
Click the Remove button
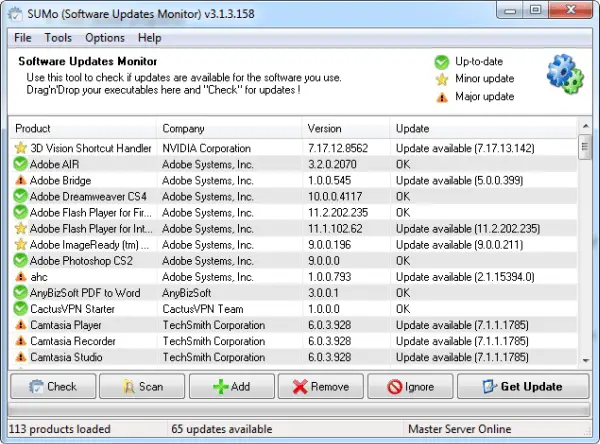[x=321, y=387]
